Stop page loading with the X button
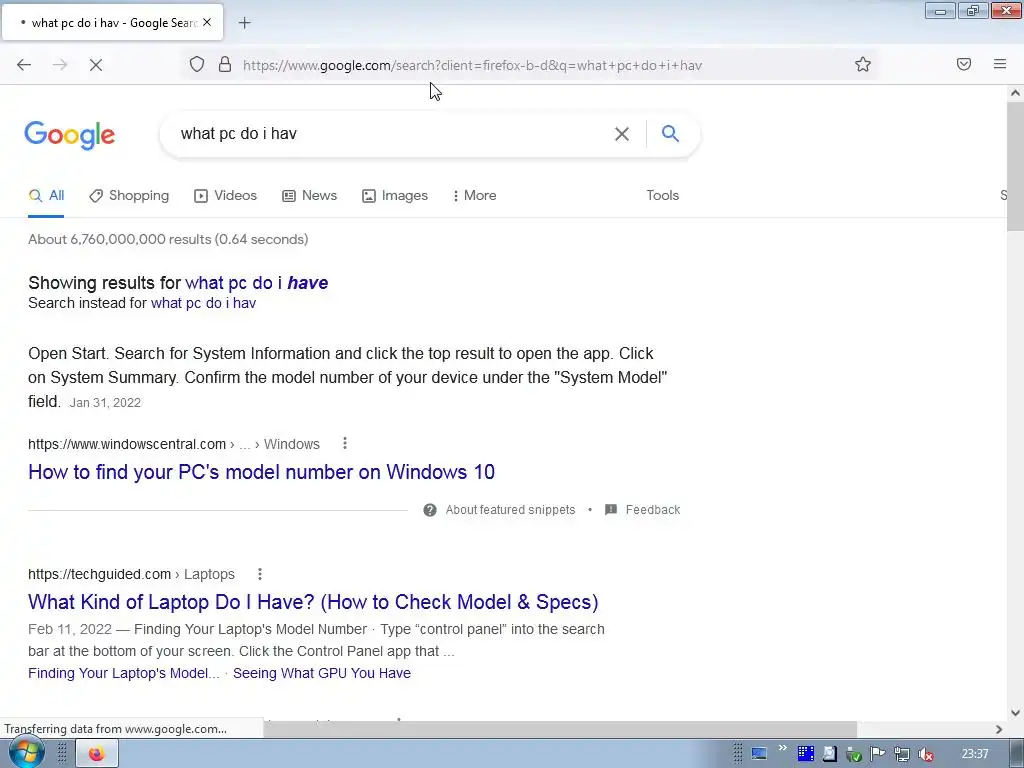Image resolution: width=1024 pixels, height=768 pixels. tap(96, 65)
